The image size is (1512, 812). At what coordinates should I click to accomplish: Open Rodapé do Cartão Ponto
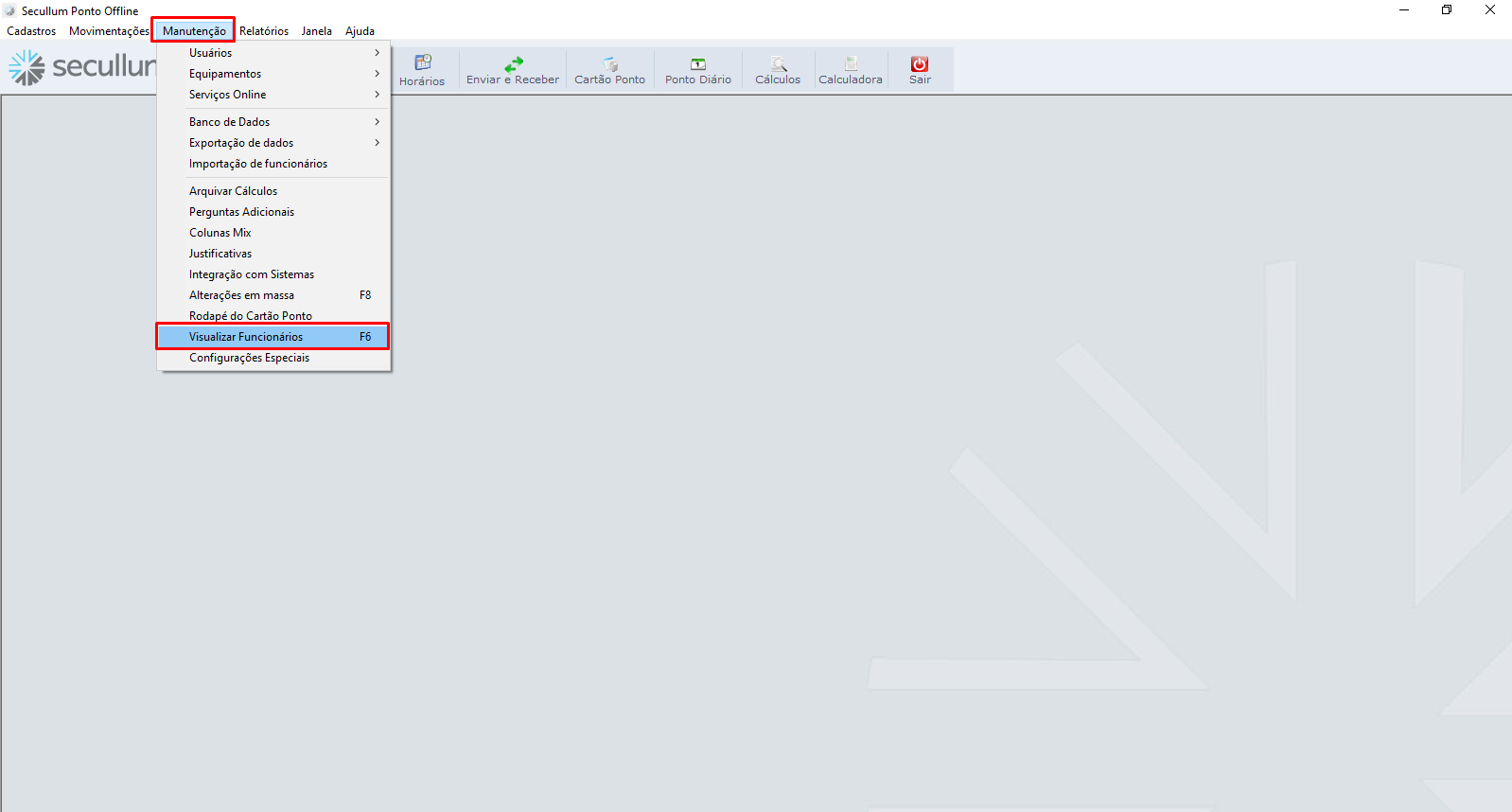click(273, 316)
